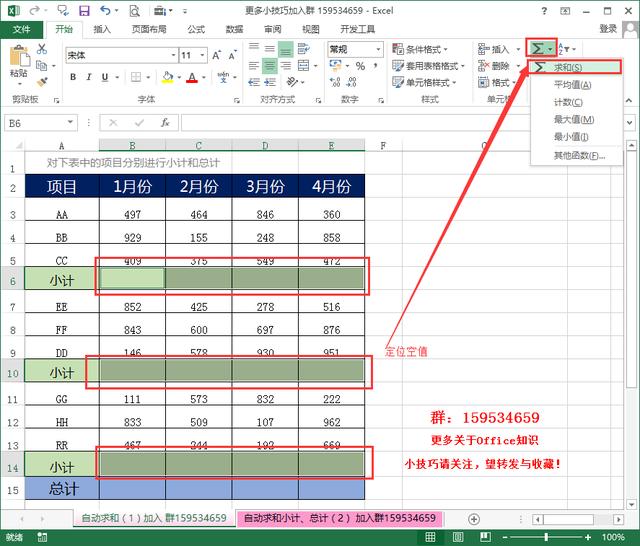Click the 登录 sign-in link
The width and height of the screenshot is (640, 546).
[607, 29]
